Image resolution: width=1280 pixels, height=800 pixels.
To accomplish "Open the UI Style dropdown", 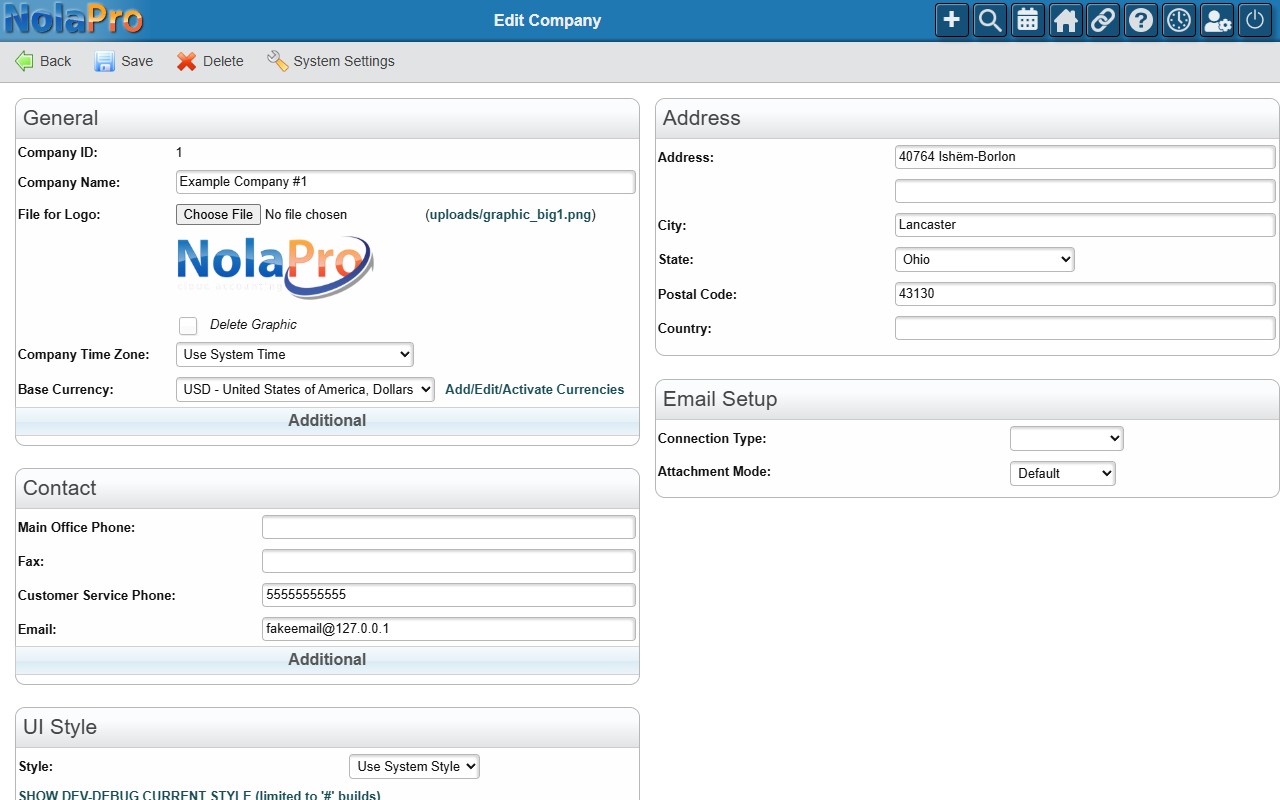I will click(414, 766).
